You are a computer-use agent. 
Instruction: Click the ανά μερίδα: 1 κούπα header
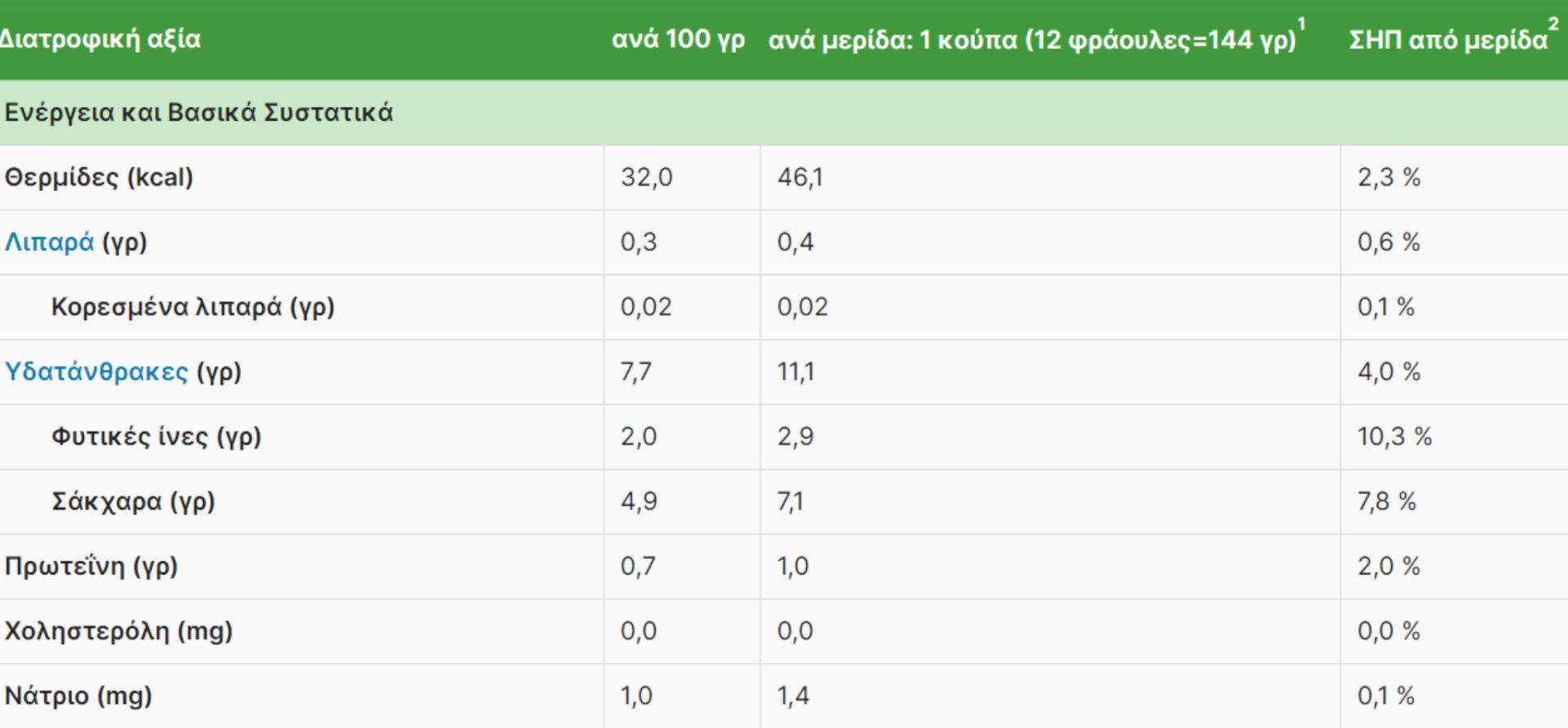(x=1031, y=40)
